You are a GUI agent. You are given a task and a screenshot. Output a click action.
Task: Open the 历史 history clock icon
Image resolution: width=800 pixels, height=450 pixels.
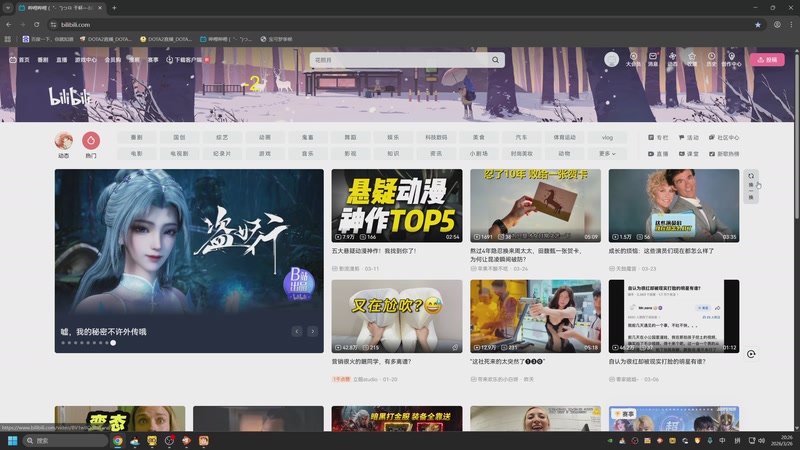(711, 59)
